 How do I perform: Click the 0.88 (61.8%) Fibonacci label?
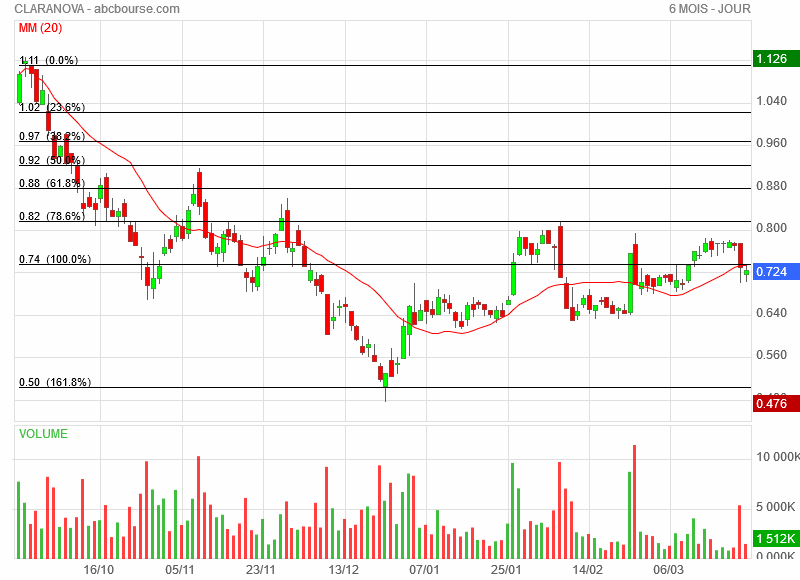52,183
